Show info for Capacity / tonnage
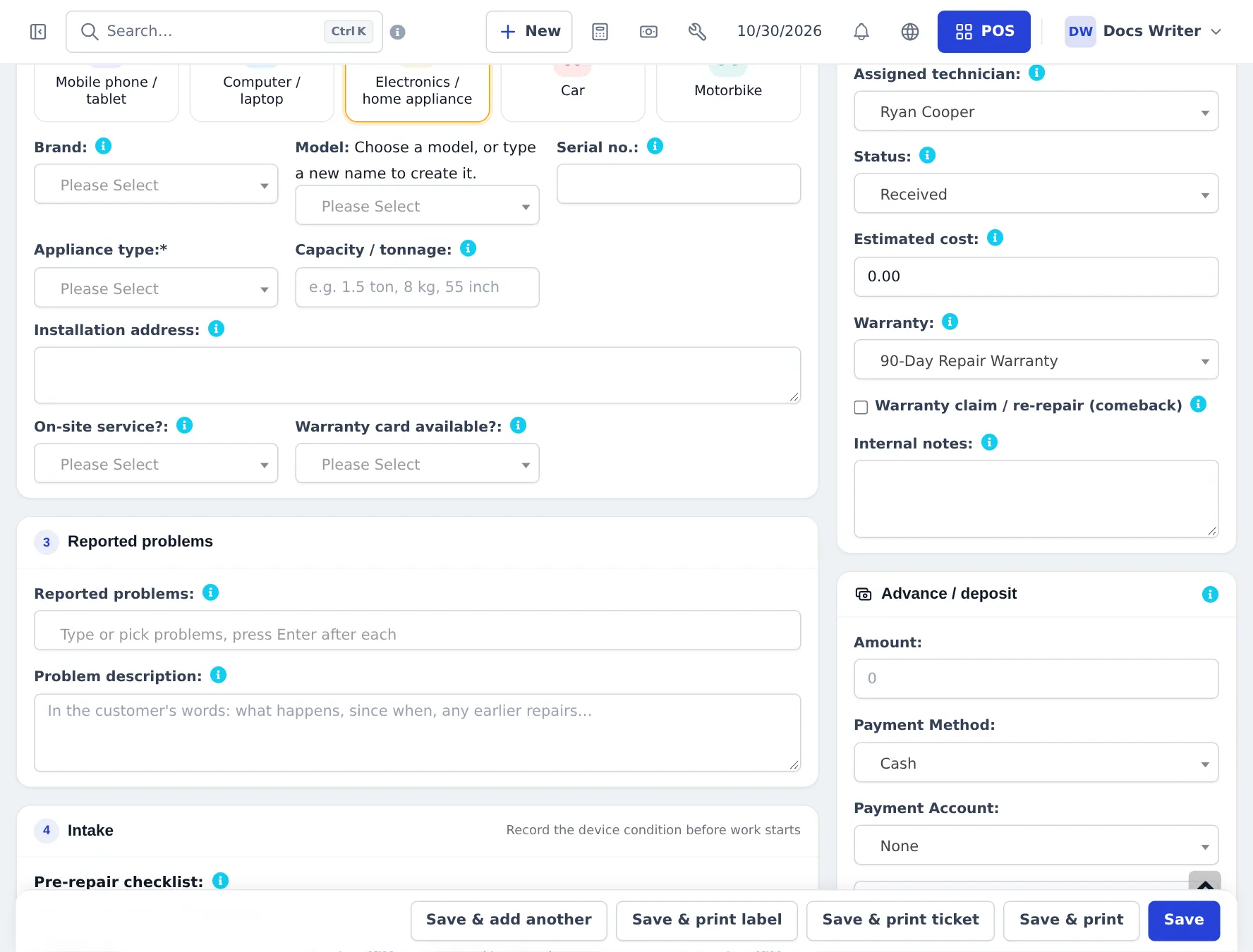Viewport: 1253px width, 952px height. pyautogui.click(x=468, y=248)
